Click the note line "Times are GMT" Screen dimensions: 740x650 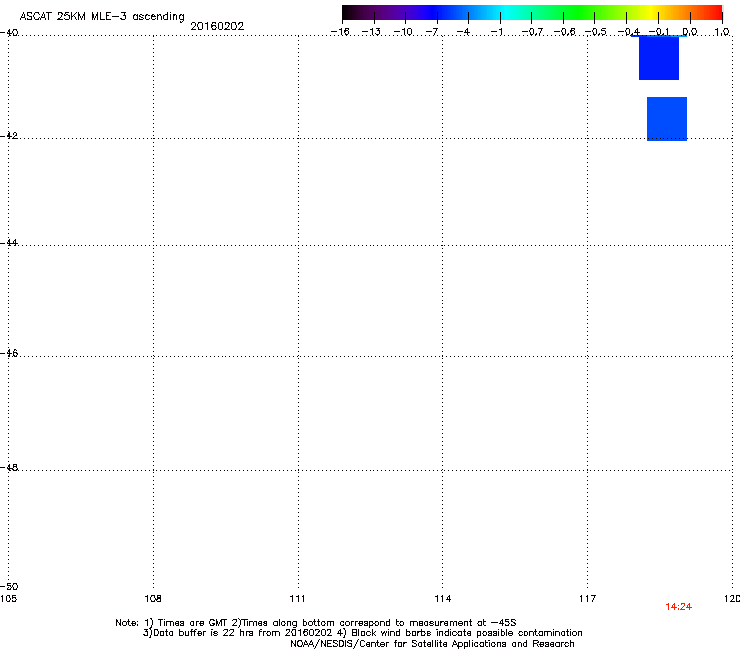pyautogui.click(x=315, y=623)
